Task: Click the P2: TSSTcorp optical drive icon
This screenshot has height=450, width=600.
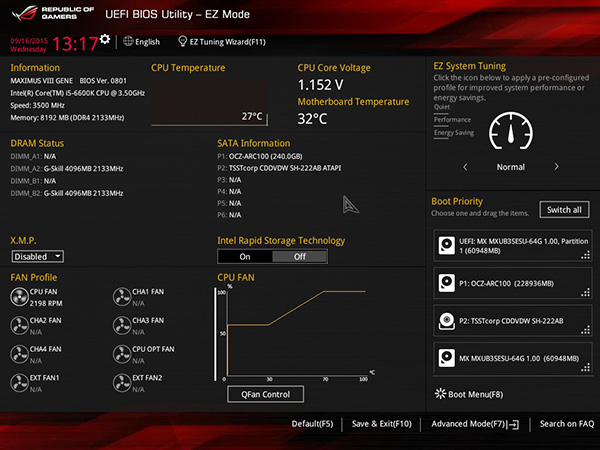Action: (447, 321)
